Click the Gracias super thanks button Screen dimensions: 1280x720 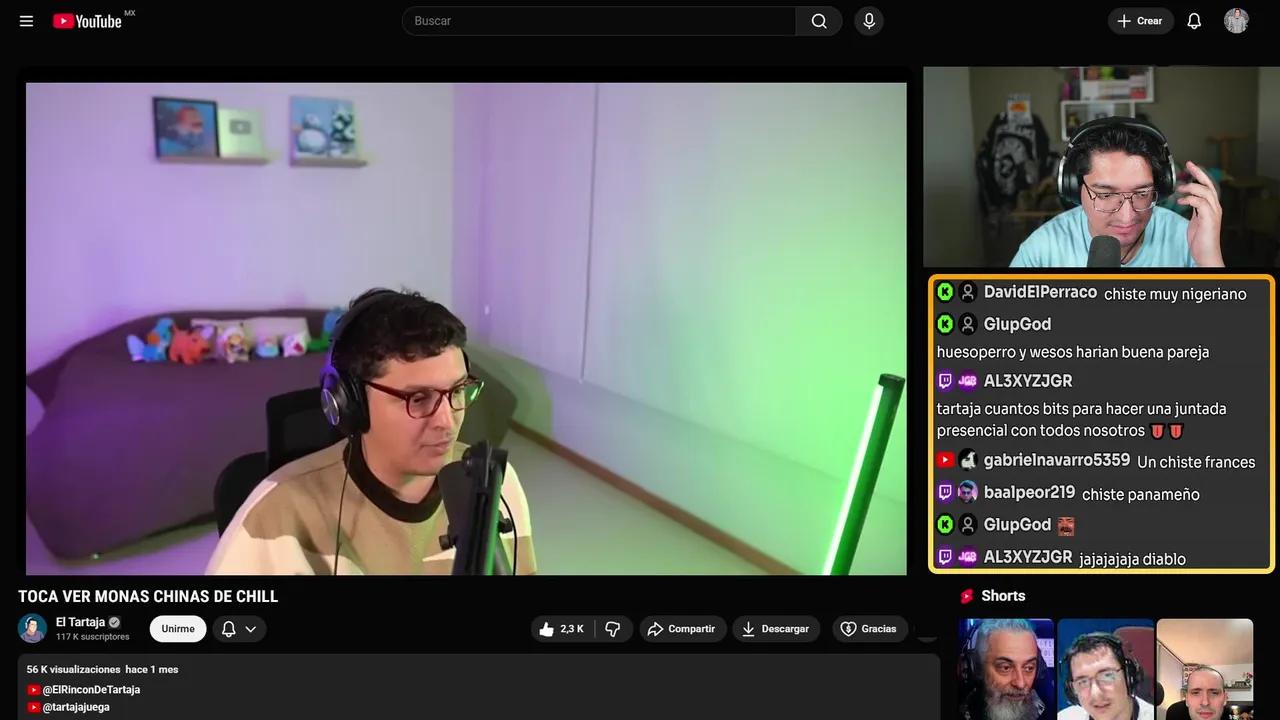click(x=869, y=629)
